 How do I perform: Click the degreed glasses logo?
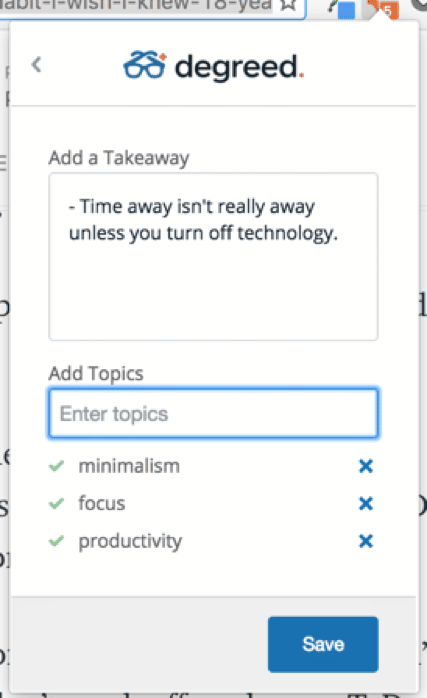point(145,65)
